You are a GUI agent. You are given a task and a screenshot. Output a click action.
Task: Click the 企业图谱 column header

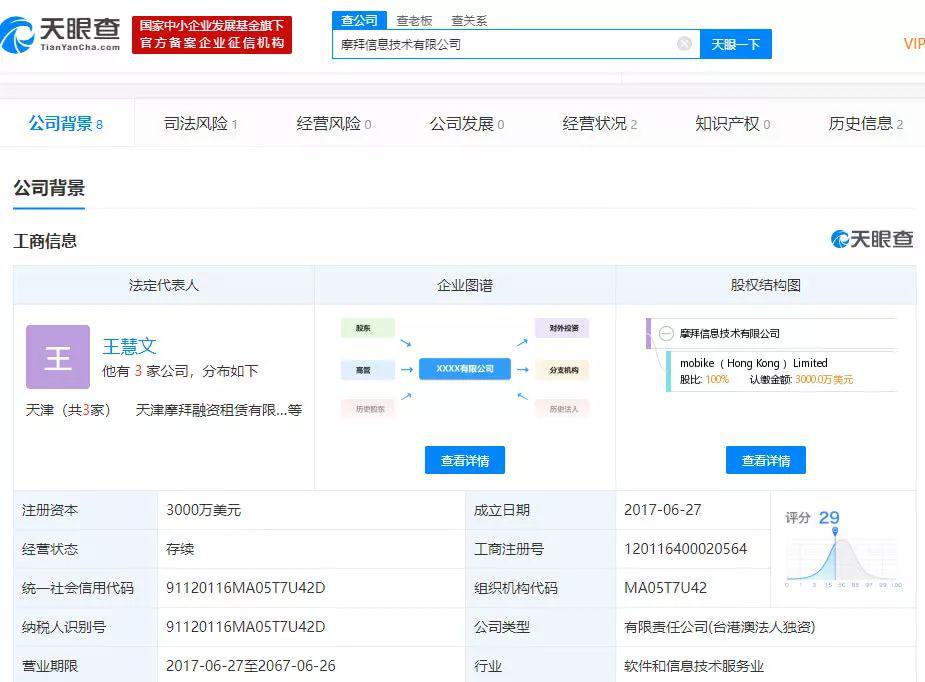465,286
